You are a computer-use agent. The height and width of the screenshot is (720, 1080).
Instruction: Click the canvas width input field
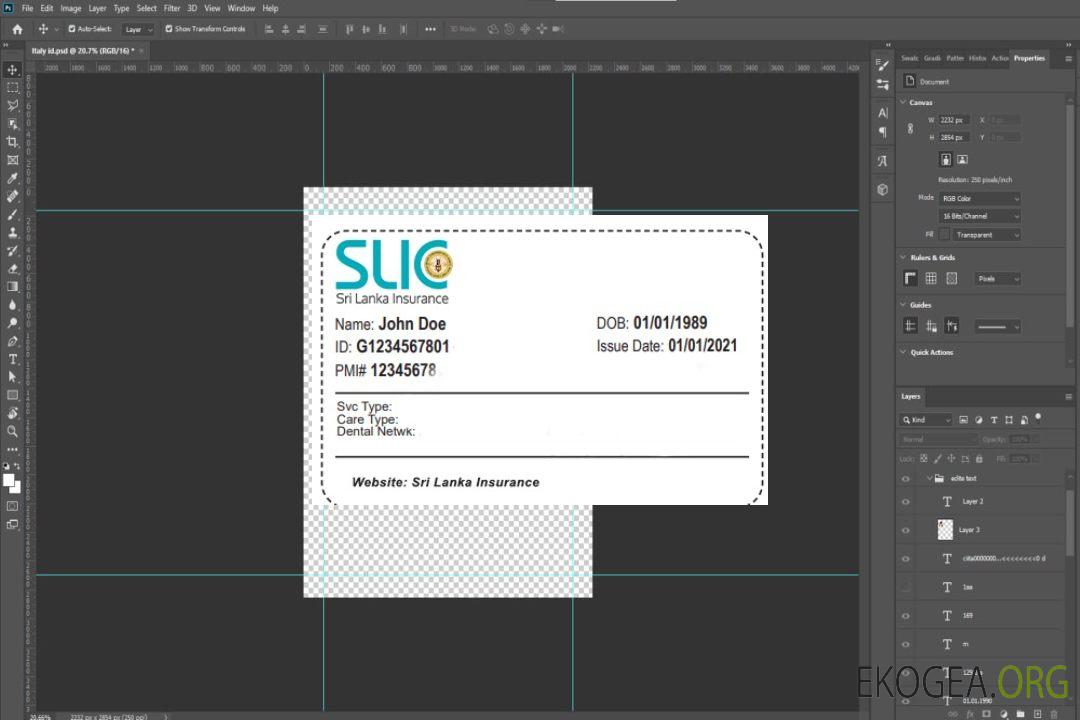click(954, 120)
